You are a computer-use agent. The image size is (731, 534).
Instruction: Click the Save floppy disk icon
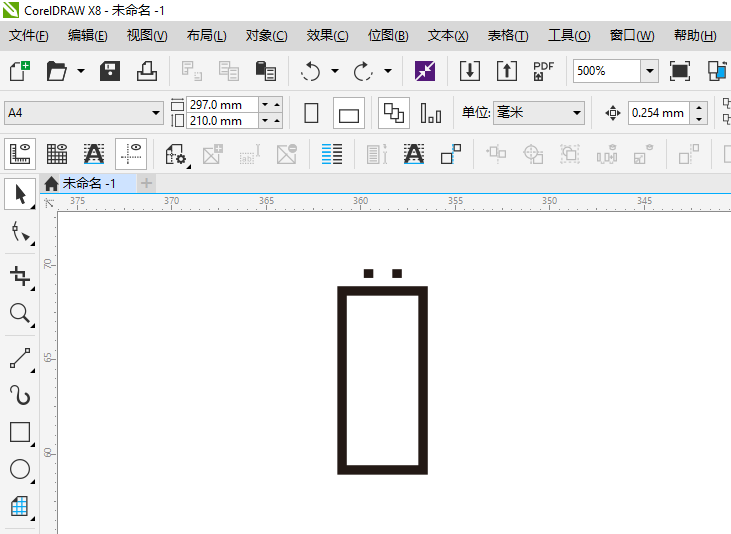pos(110,71)
